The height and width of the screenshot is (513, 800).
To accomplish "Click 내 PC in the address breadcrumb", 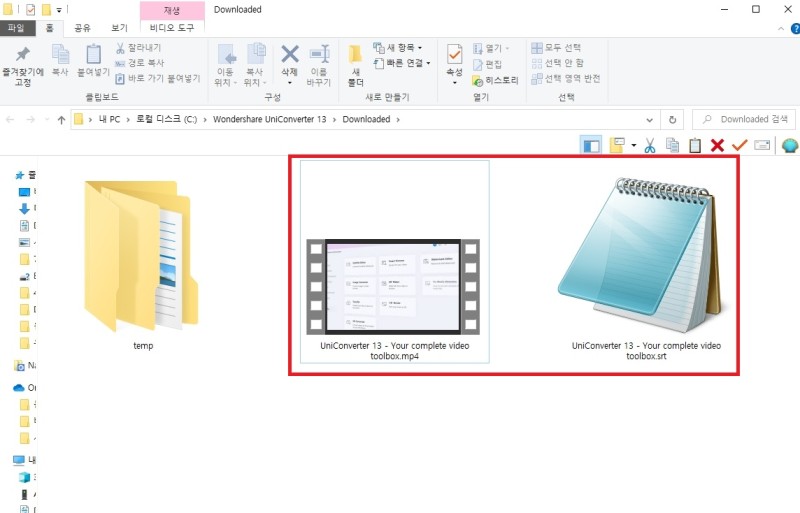I will (109, 119).
